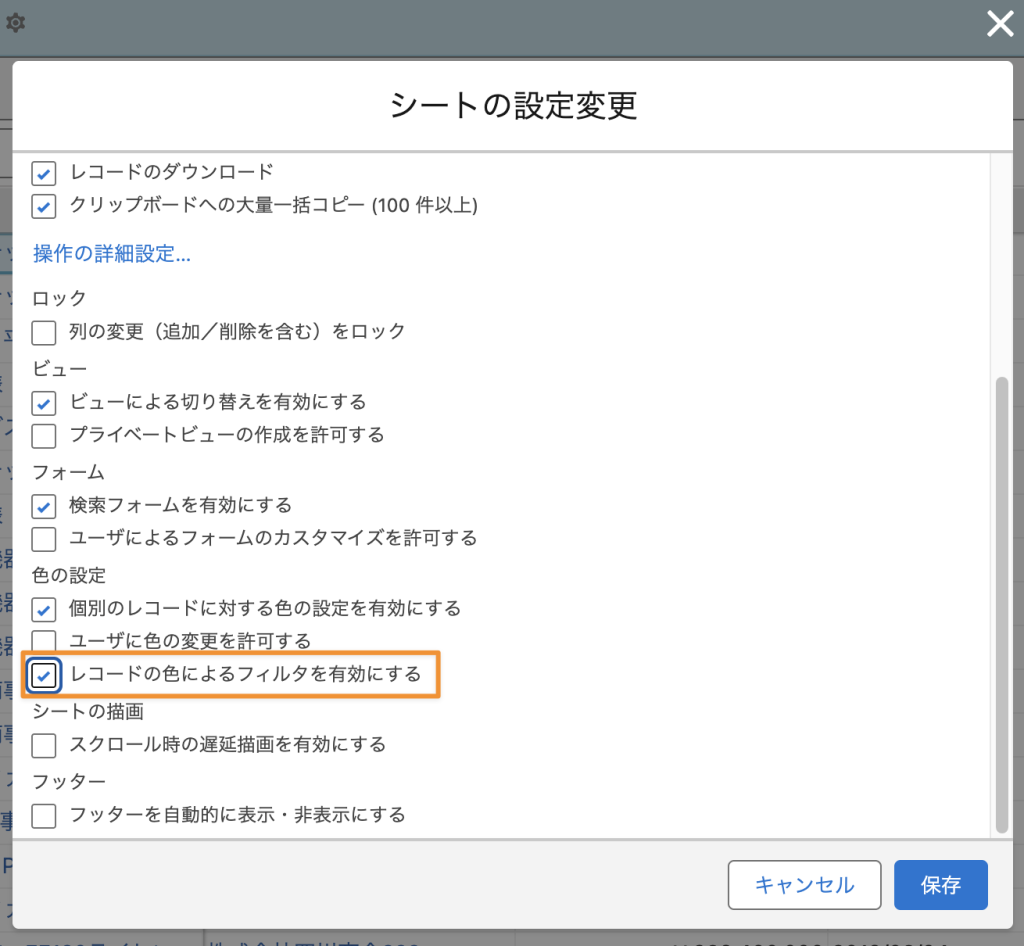Check プライベートビューの作成を許可する box
This screenshot has height=946, width=1024.
click(x=44, y=435)
